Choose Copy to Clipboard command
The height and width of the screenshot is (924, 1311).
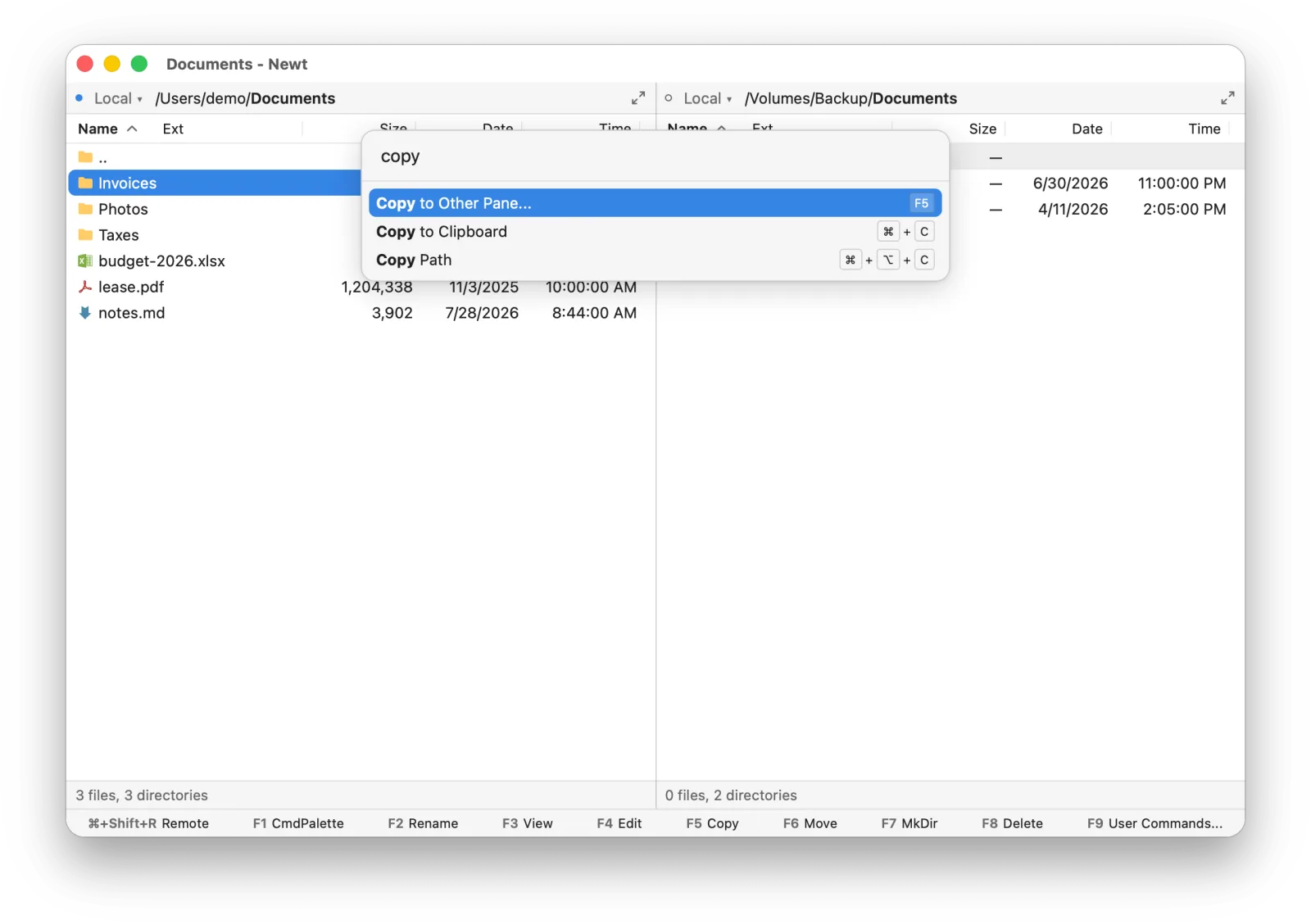(x=655, y=232)
